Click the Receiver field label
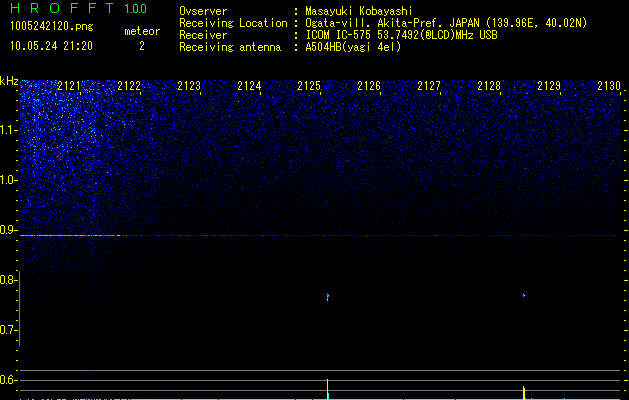The width and height of the screenshot is (629, 400). (x=203, y=35)
